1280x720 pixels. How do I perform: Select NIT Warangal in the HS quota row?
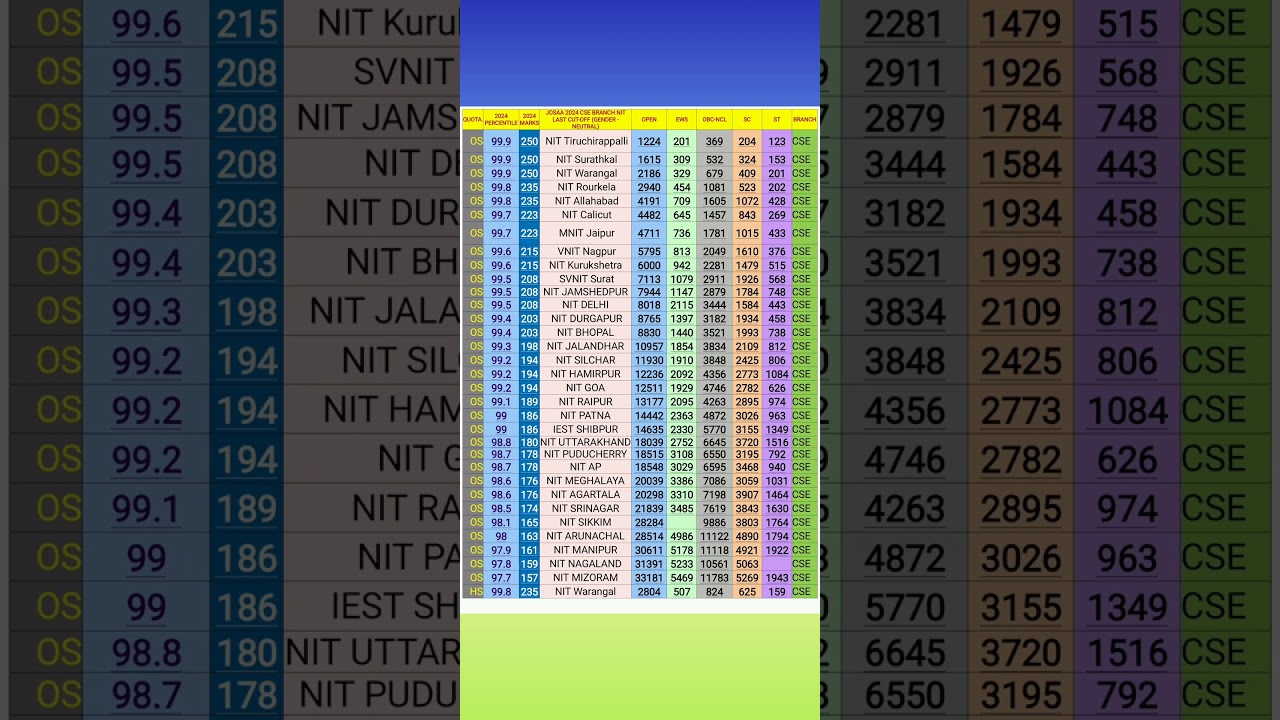click(x=586, y=592)
